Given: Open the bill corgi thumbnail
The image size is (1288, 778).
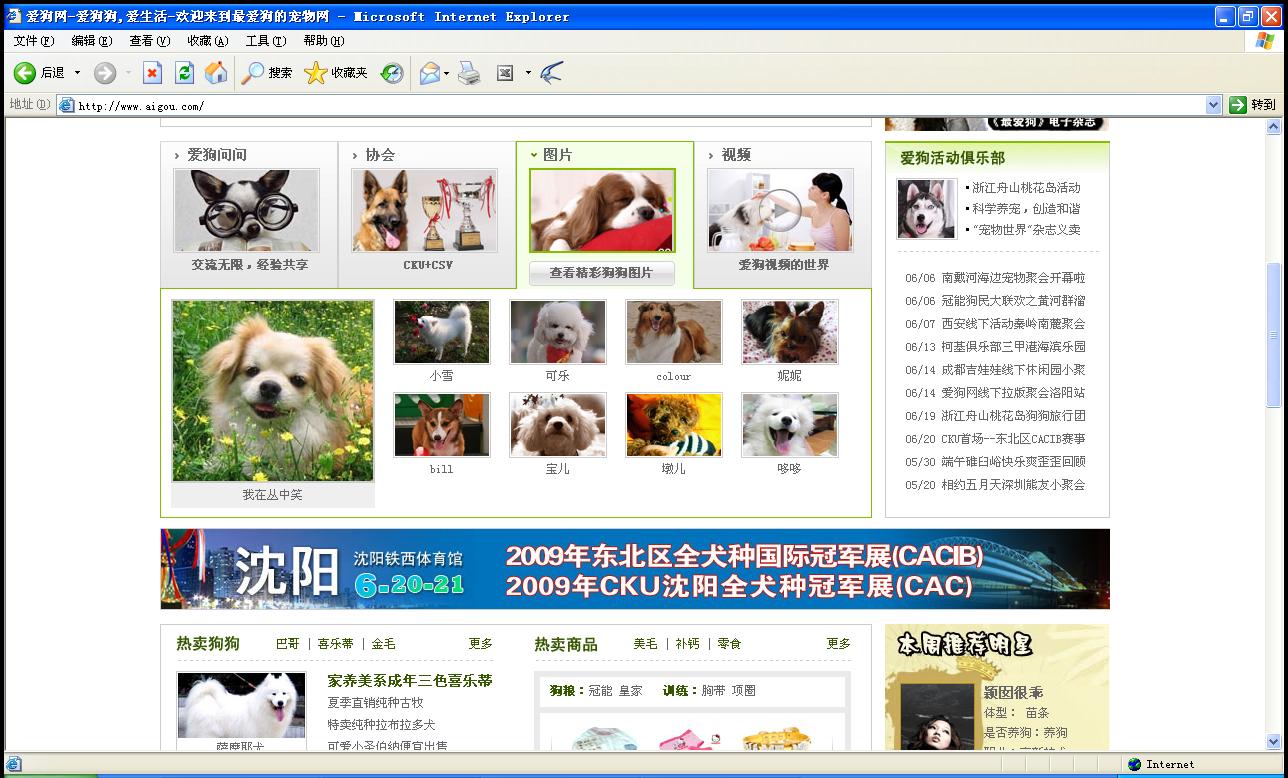Looking at the screenshot, I should (442, 425).
